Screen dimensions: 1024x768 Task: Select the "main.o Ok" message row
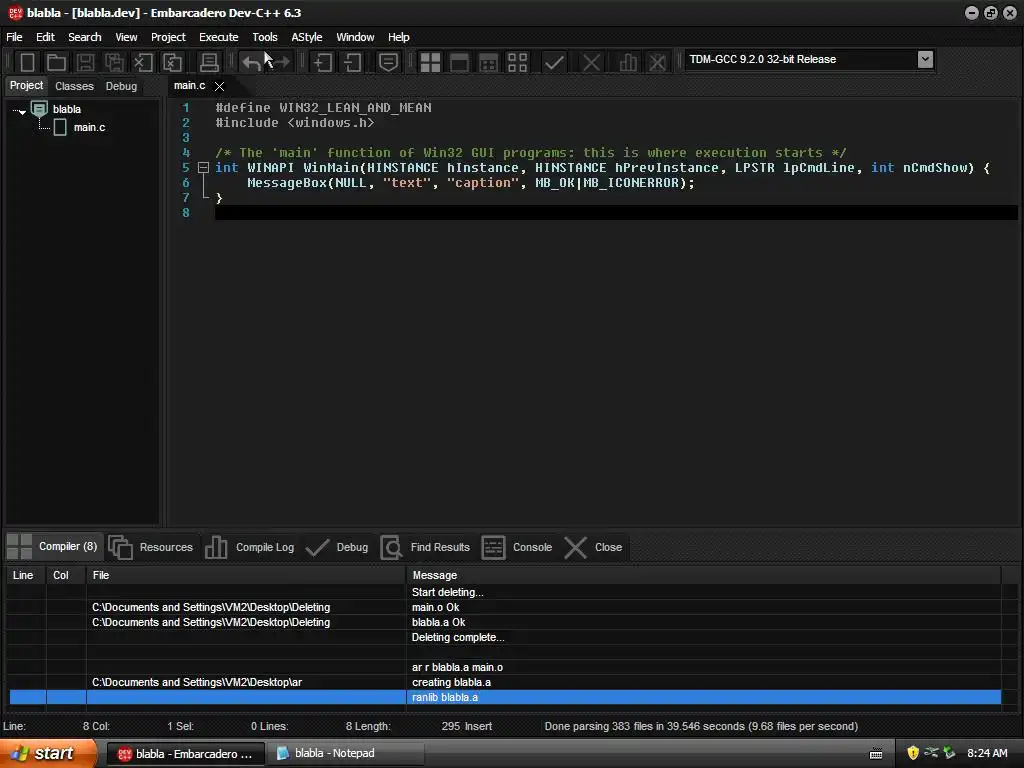pyautogui.click(x=505, y=607)
